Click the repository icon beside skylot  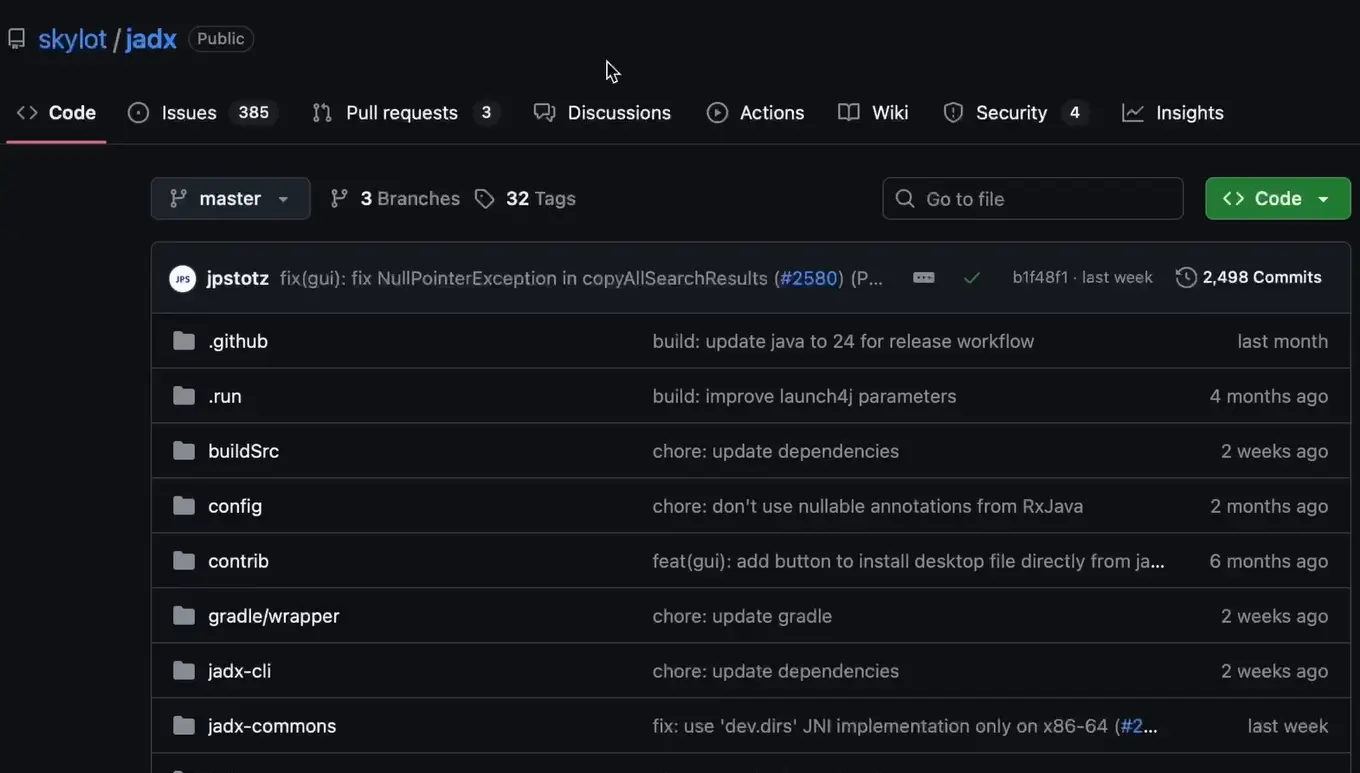(x=16, y=39)
